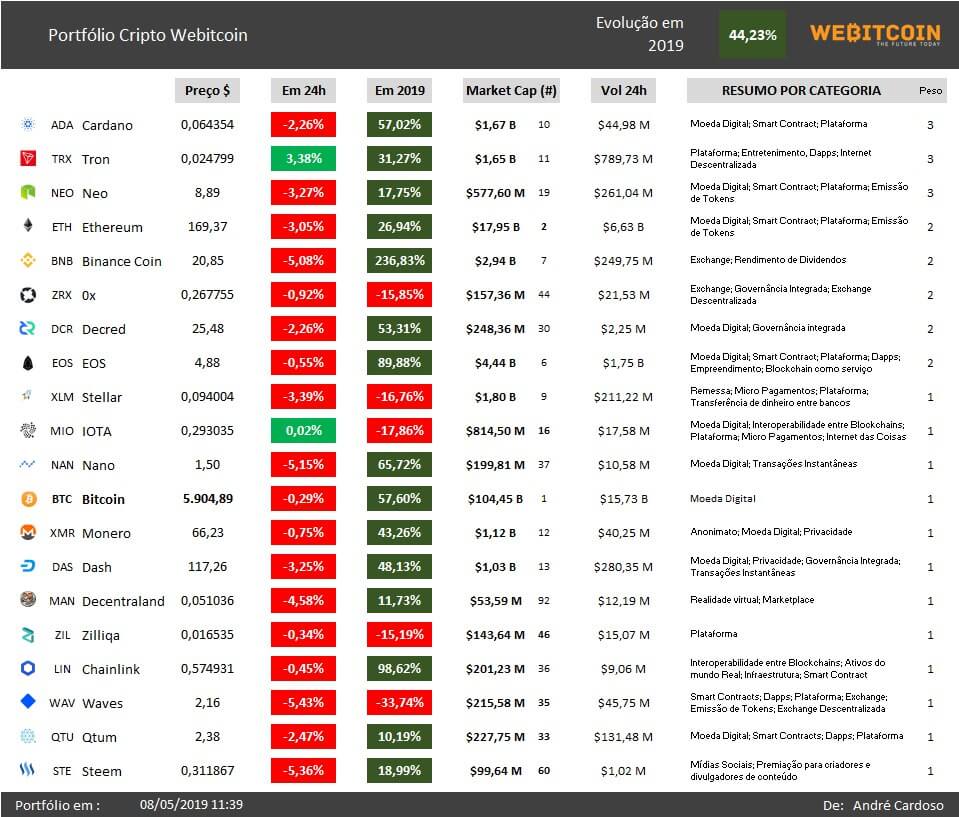
Task: Click Chainlink's 98,62% 2019 cell
Action: tap(399, 668)
